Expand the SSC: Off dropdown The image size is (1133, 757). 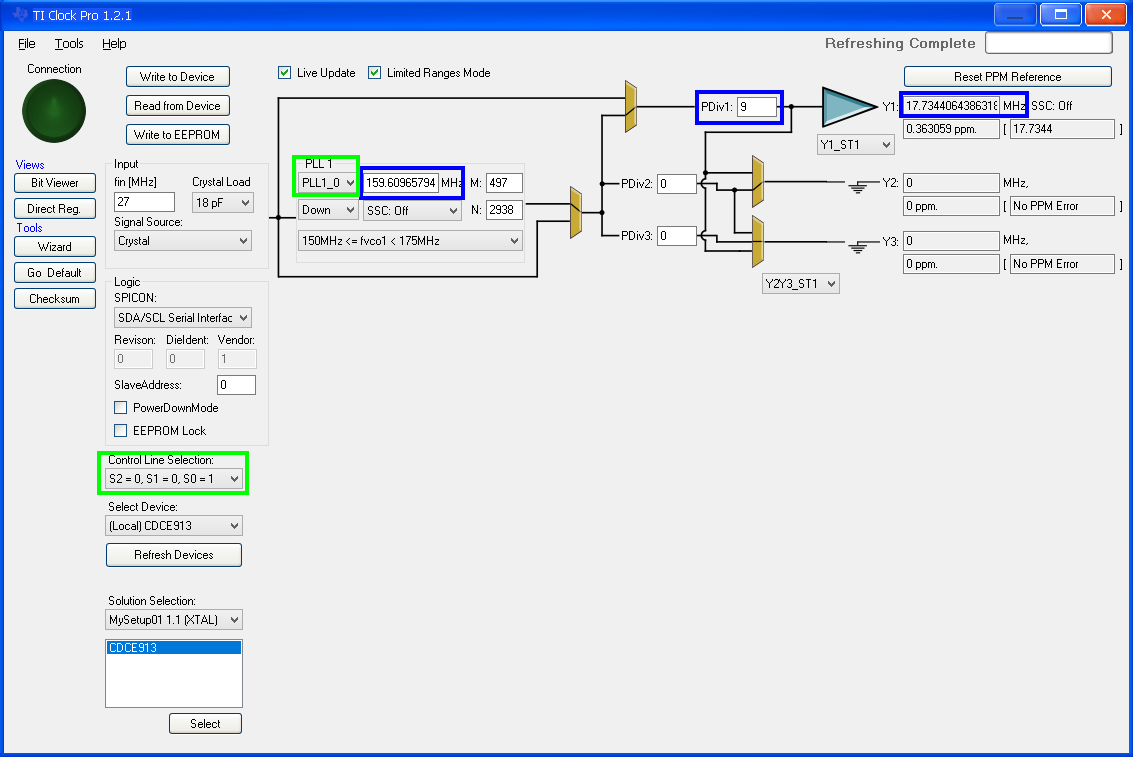(x=412, y=210)
